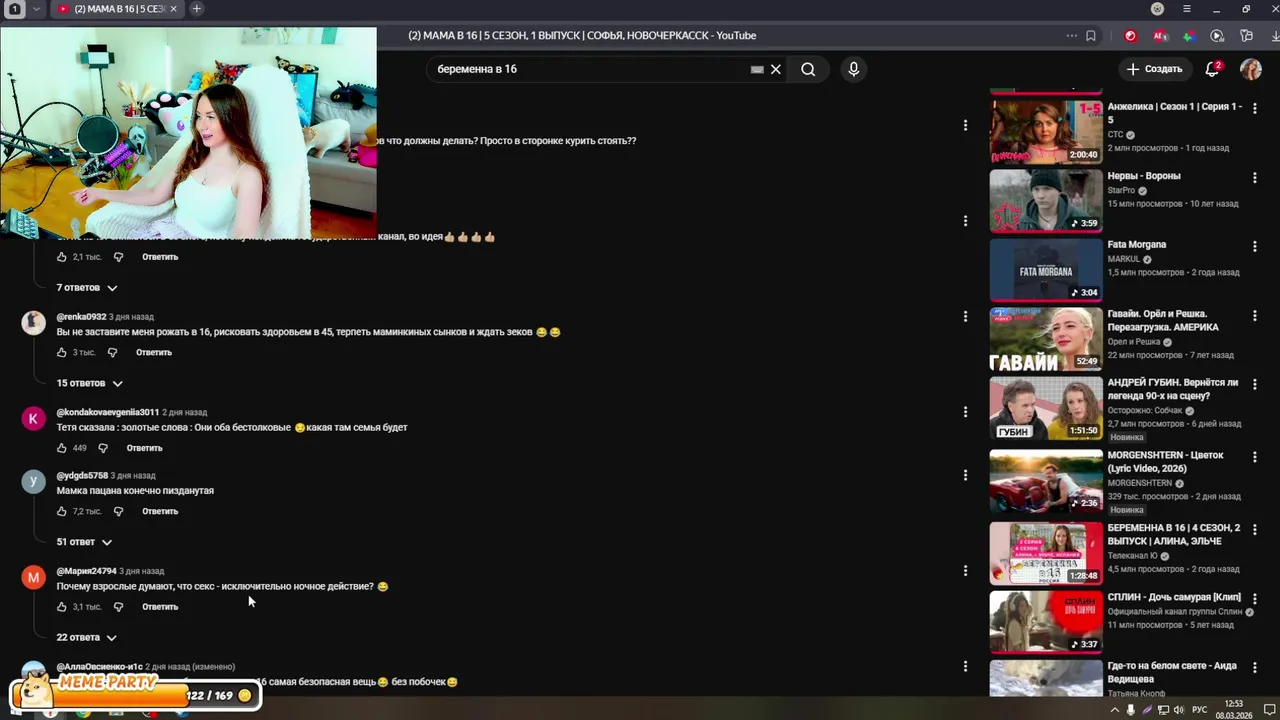
Task: Open the browser extensions puzzle icon
Action: point(1246,36)
